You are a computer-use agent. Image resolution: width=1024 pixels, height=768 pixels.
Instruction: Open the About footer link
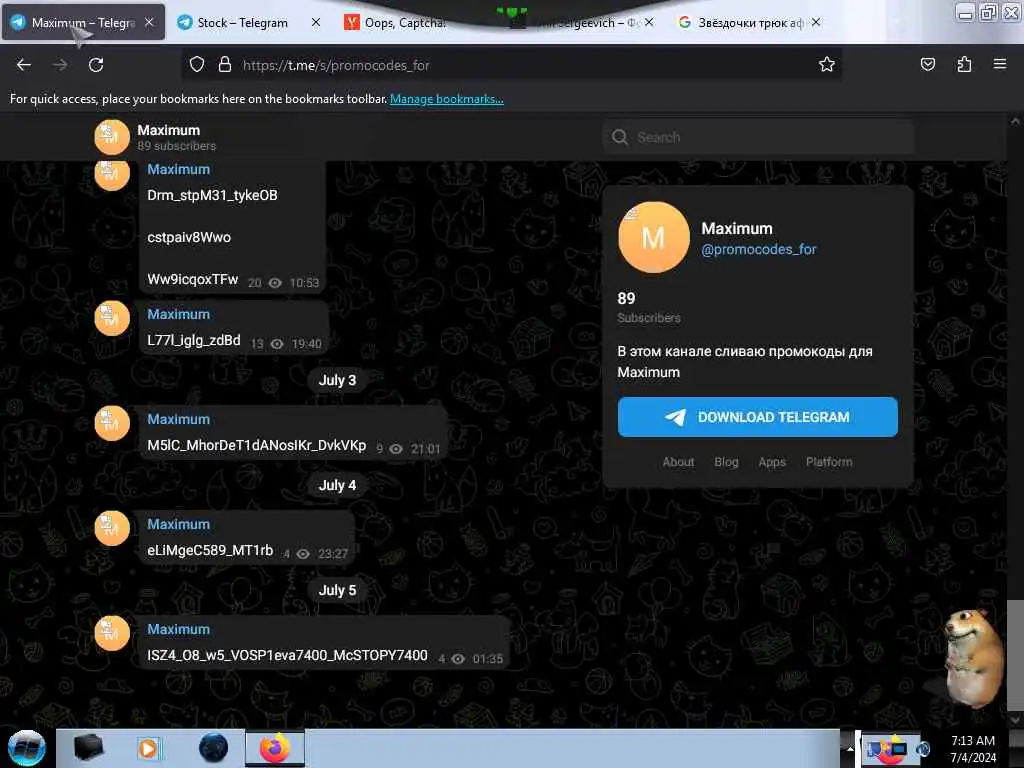coord(678,462)
